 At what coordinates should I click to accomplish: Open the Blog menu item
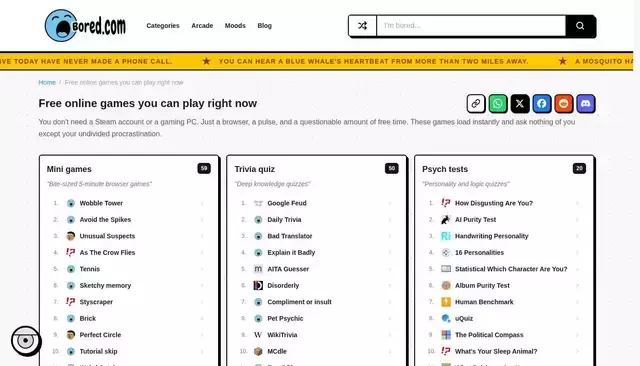point(264,26)
